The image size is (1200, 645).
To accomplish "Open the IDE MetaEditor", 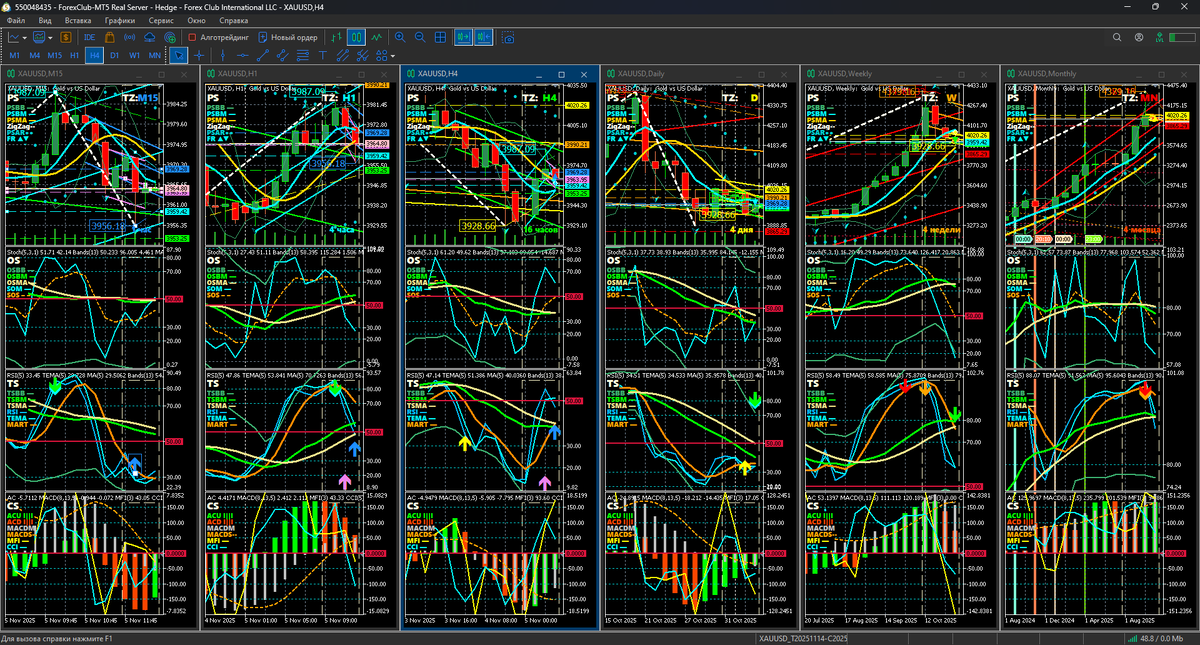I will click(x=90, y=37).
